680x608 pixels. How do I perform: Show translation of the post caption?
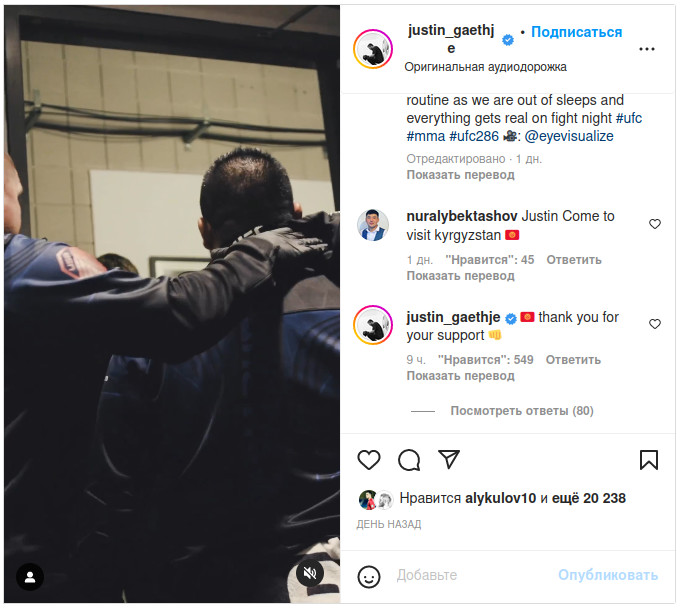pyautogui.click(x=460, y=175)
